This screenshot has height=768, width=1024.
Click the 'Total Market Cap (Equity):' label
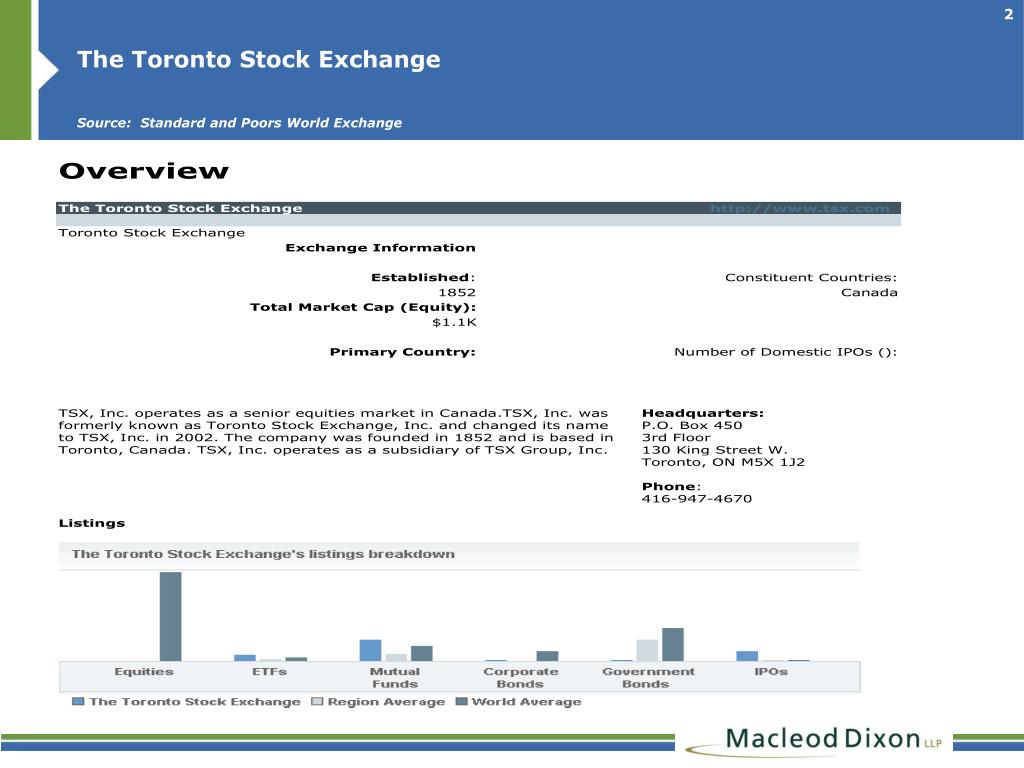click(x=362, y=307)
